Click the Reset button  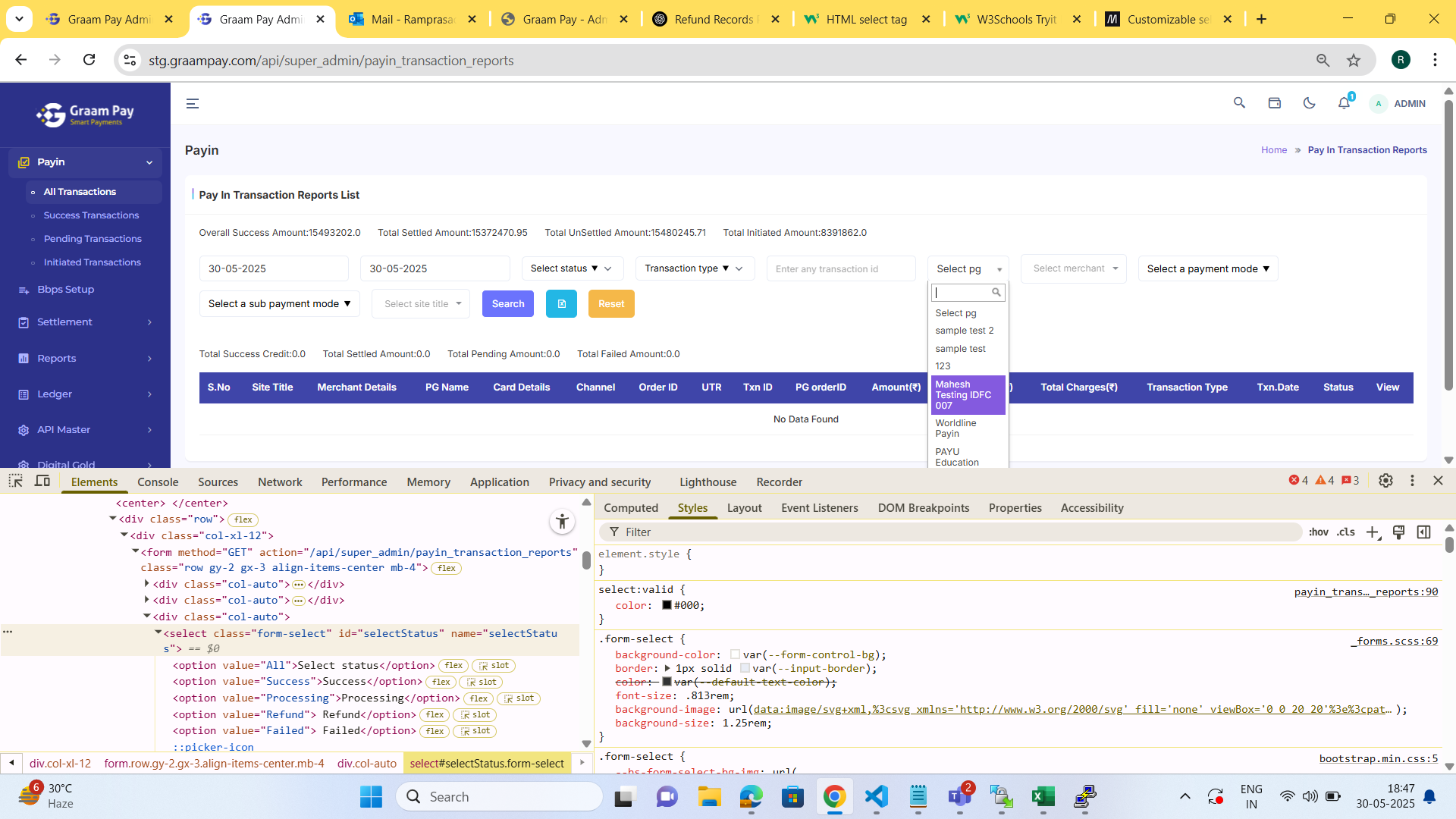(x=611, y=304)
